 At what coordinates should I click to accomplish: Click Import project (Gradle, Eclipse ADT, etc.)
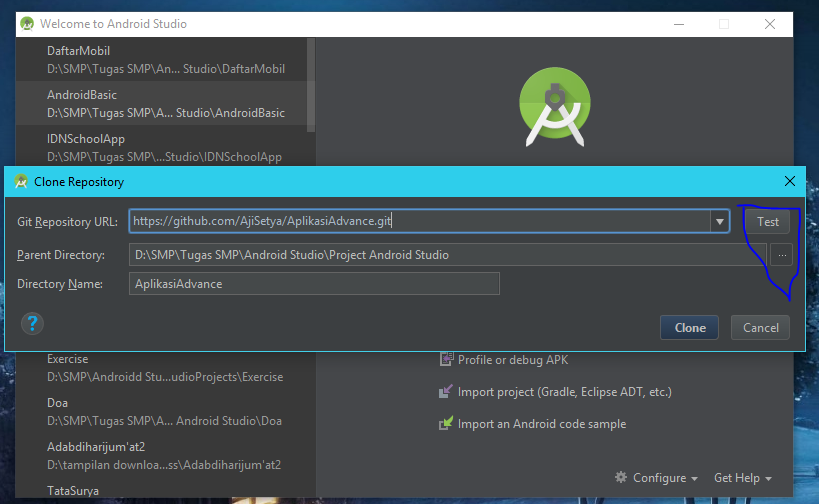pos(565,392)
